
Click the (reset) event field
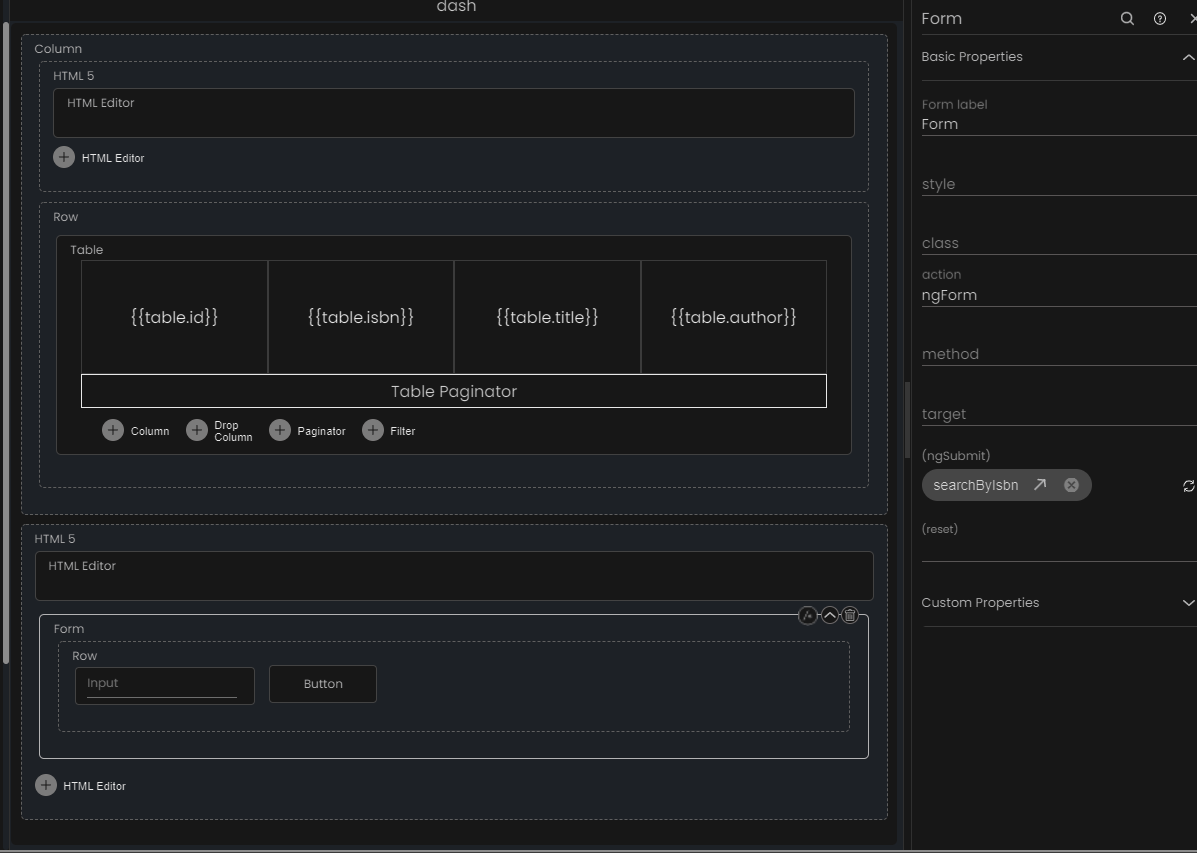[x=1059, y=550]
